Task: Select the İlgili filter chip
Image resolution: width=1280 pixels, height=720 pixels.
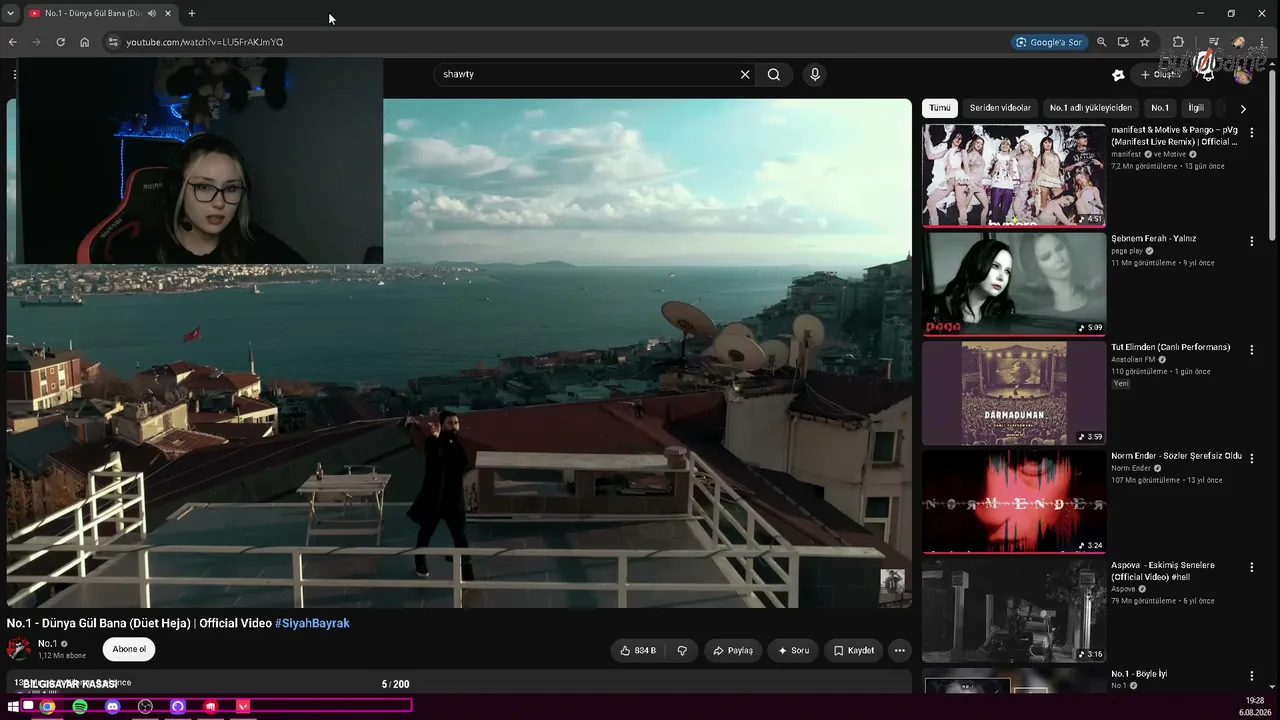Action: click(x=1196, y=108)
